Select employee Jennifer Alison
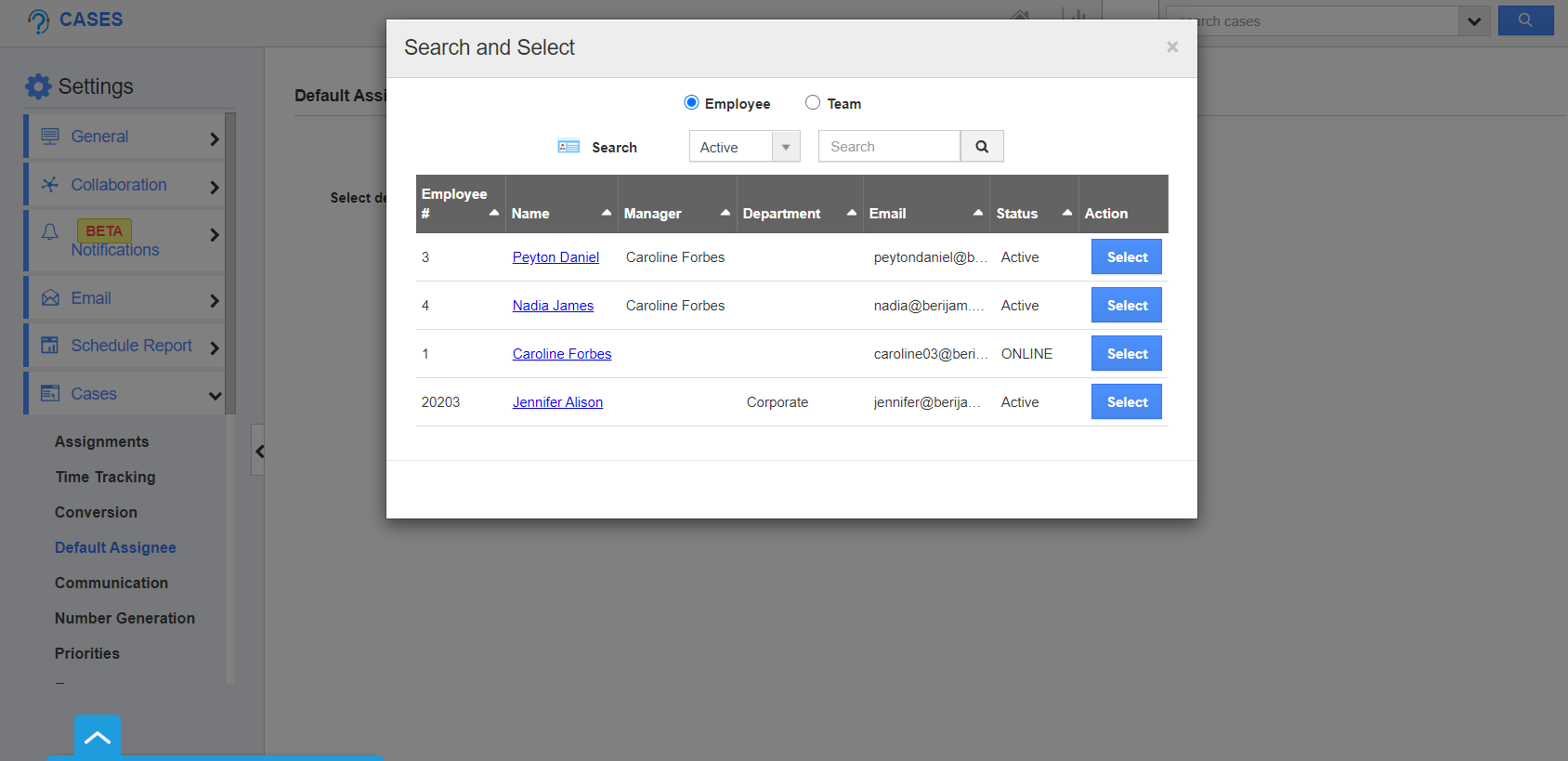1568x761 pixels. pyautogui.click(x=1126, y=402)
